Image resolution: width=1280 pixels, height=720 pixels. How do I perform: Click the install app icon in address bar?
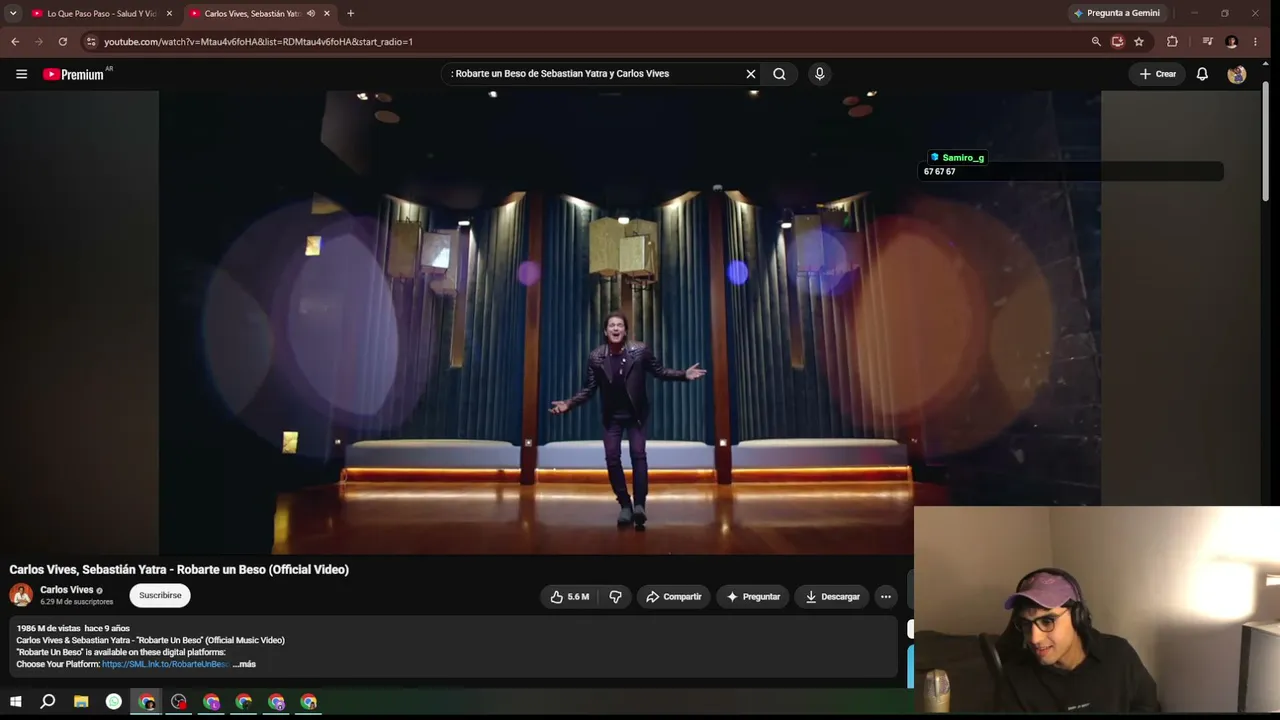tap(1117, 42)
